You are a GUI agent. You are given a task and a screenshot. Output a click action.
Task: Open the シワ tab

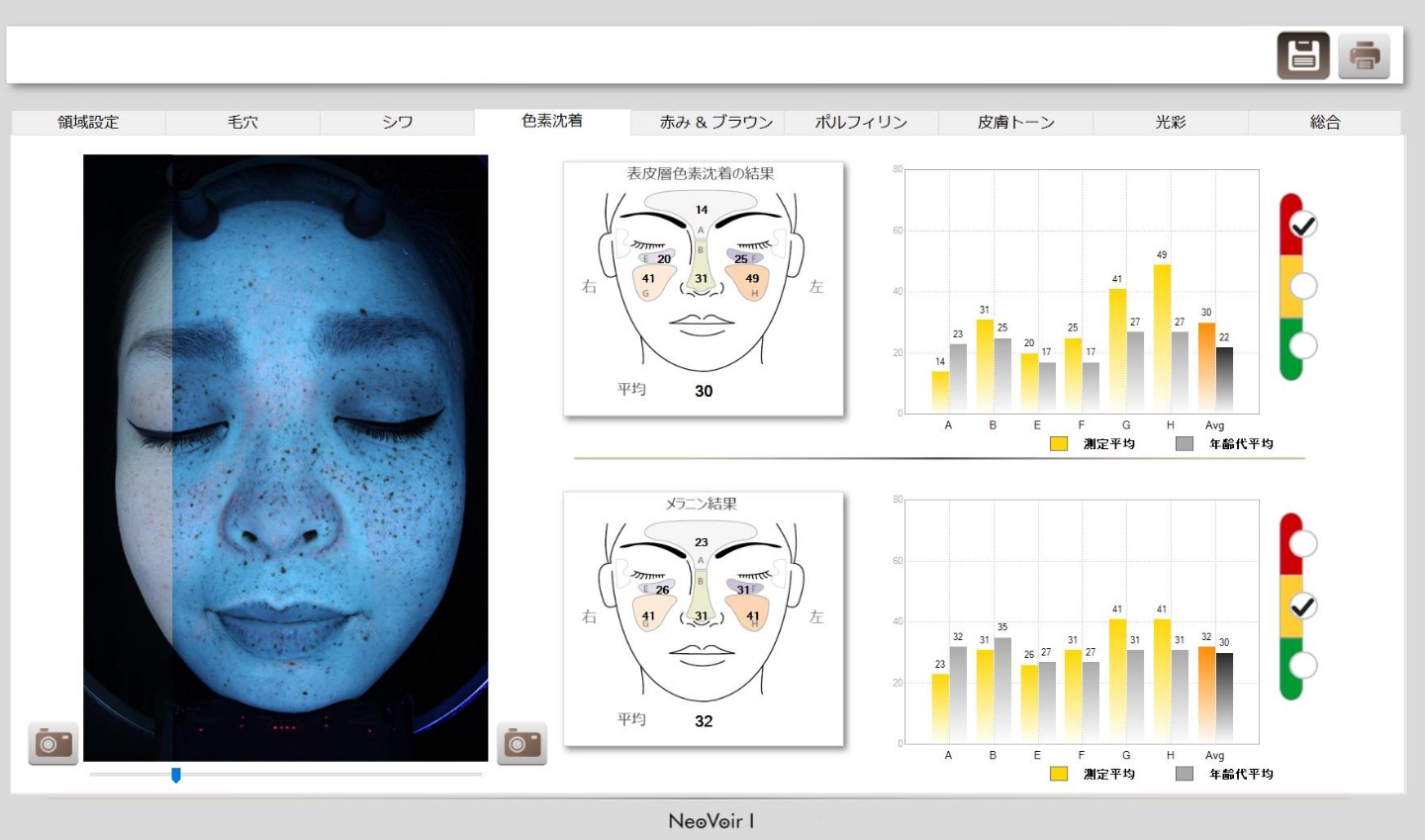(x=397, y=123)
